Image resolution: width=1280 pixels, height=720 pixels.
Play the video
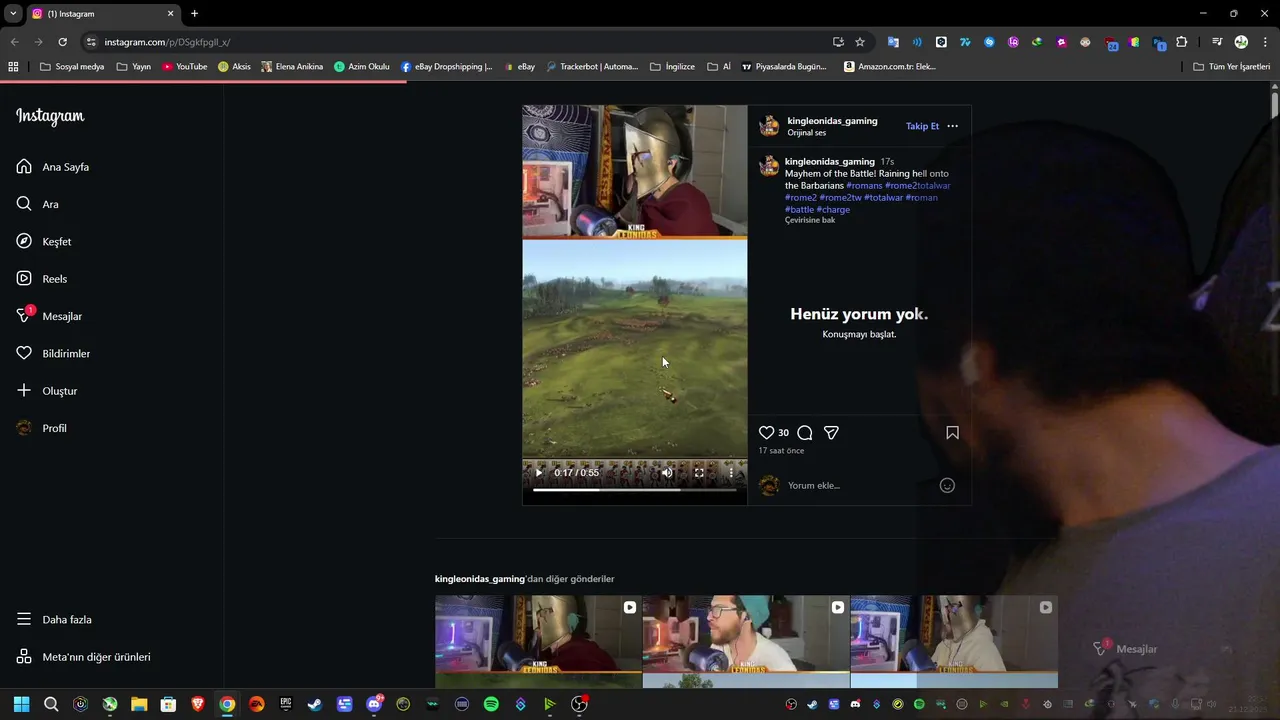click(x=539, y=473)
